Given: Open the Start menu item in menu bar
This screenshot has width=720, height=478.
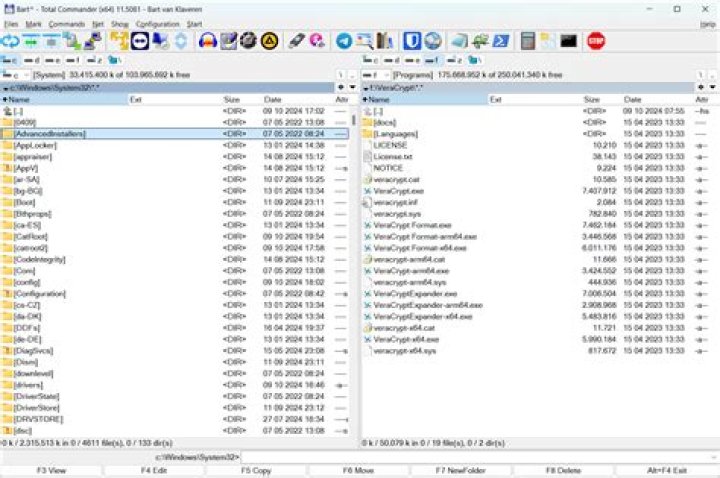Looking at the screenshot, I should (194, 24).
